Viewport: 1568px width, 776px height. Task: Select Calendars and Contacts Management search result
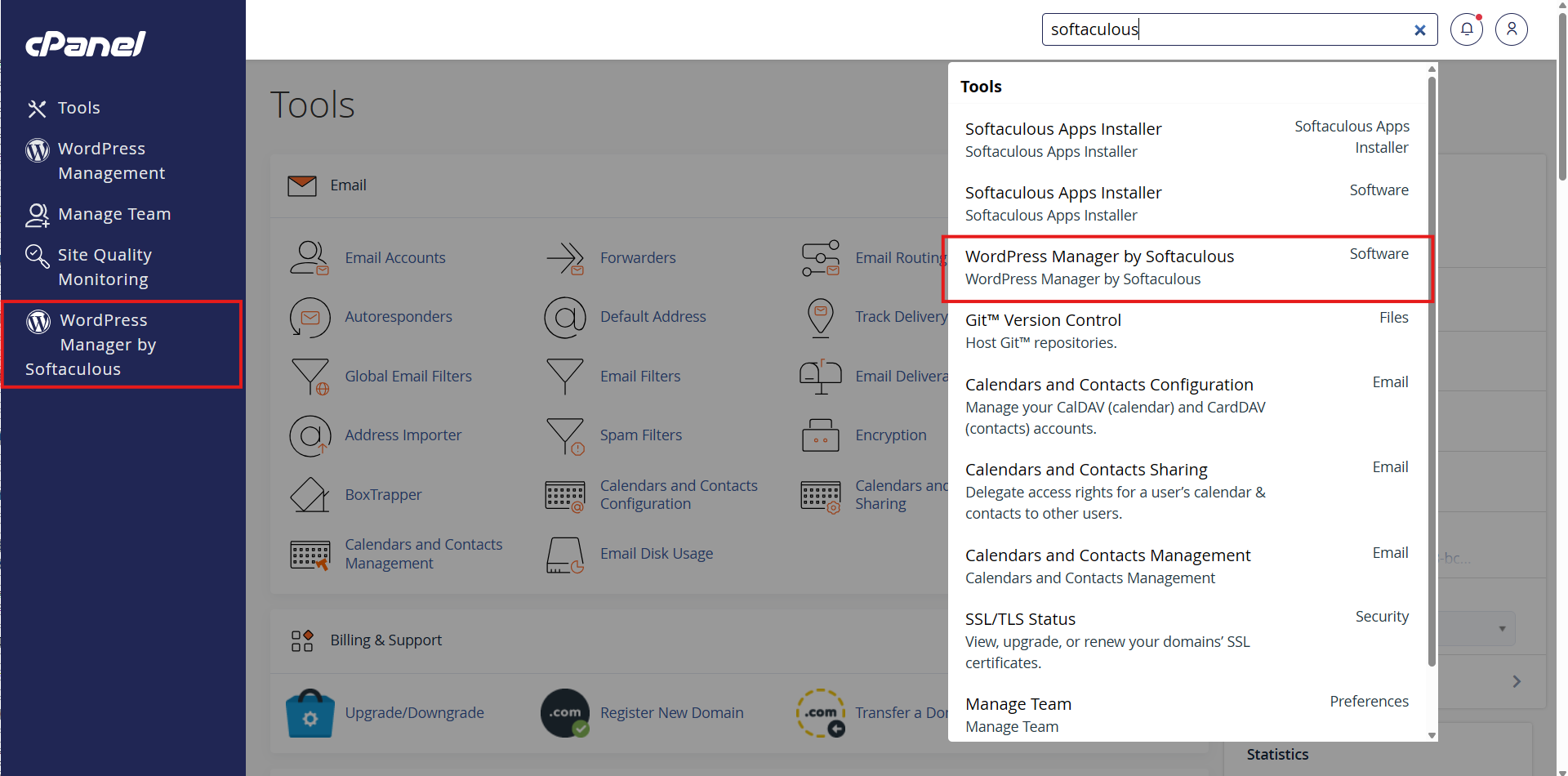point(1187,566)
